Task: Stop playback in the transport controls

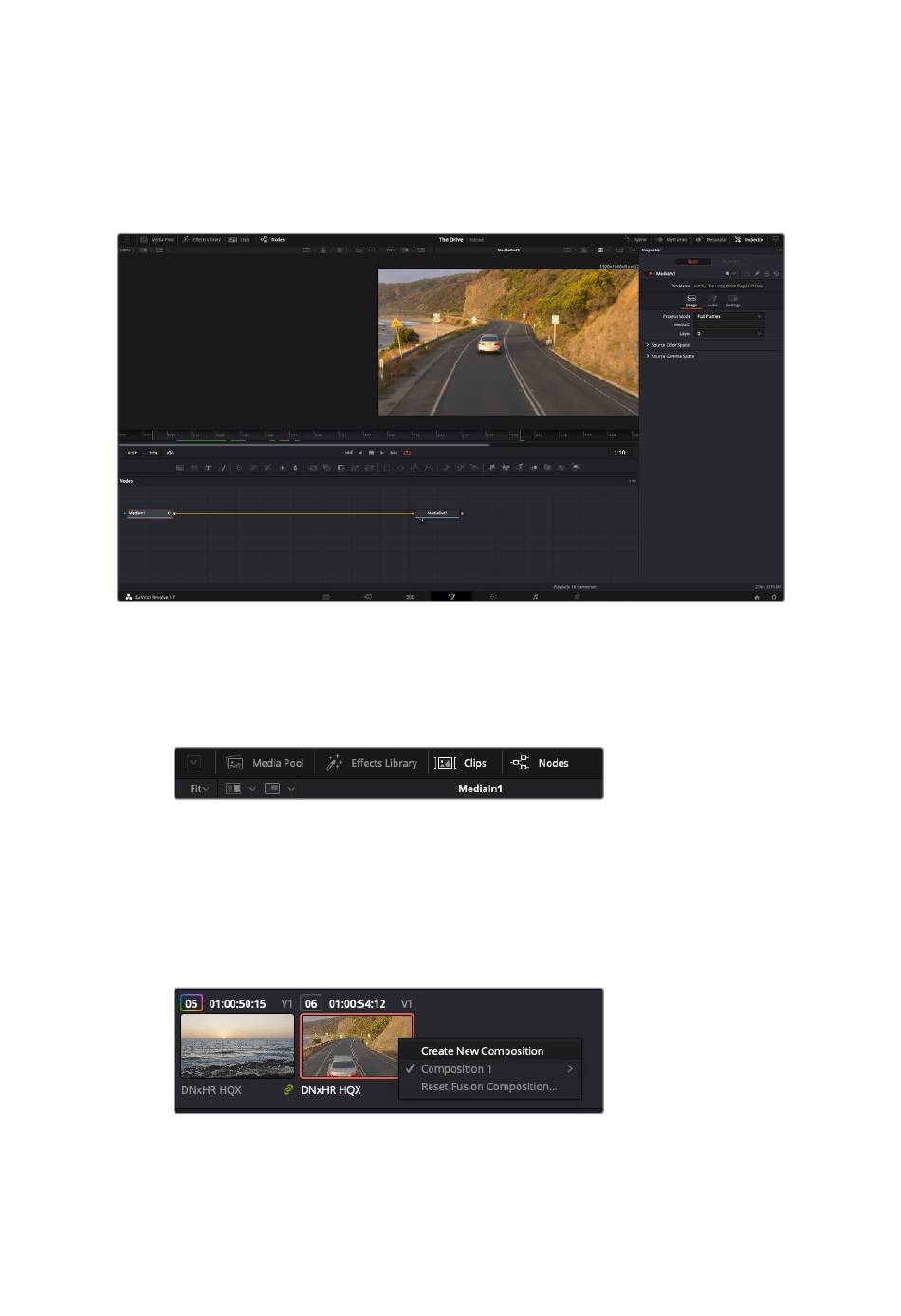Action: tap(371, 453)
